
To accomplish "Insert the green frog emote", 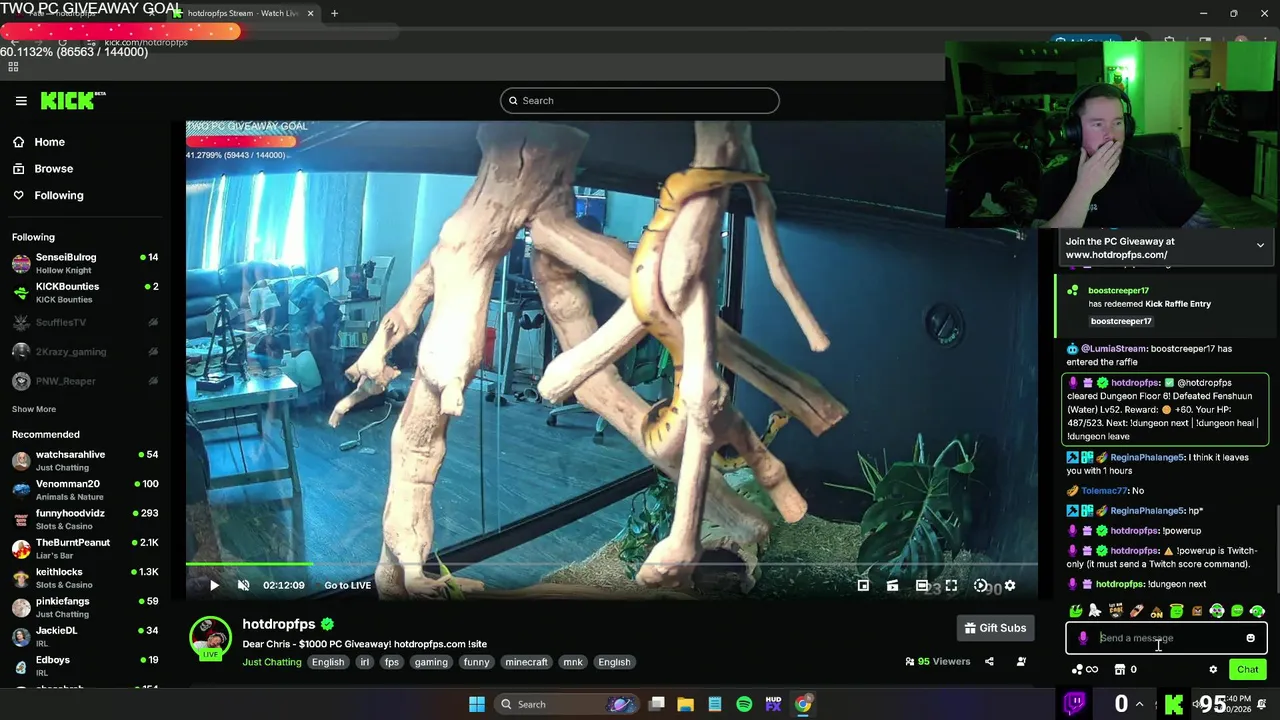I will (x=1076, y=611).
